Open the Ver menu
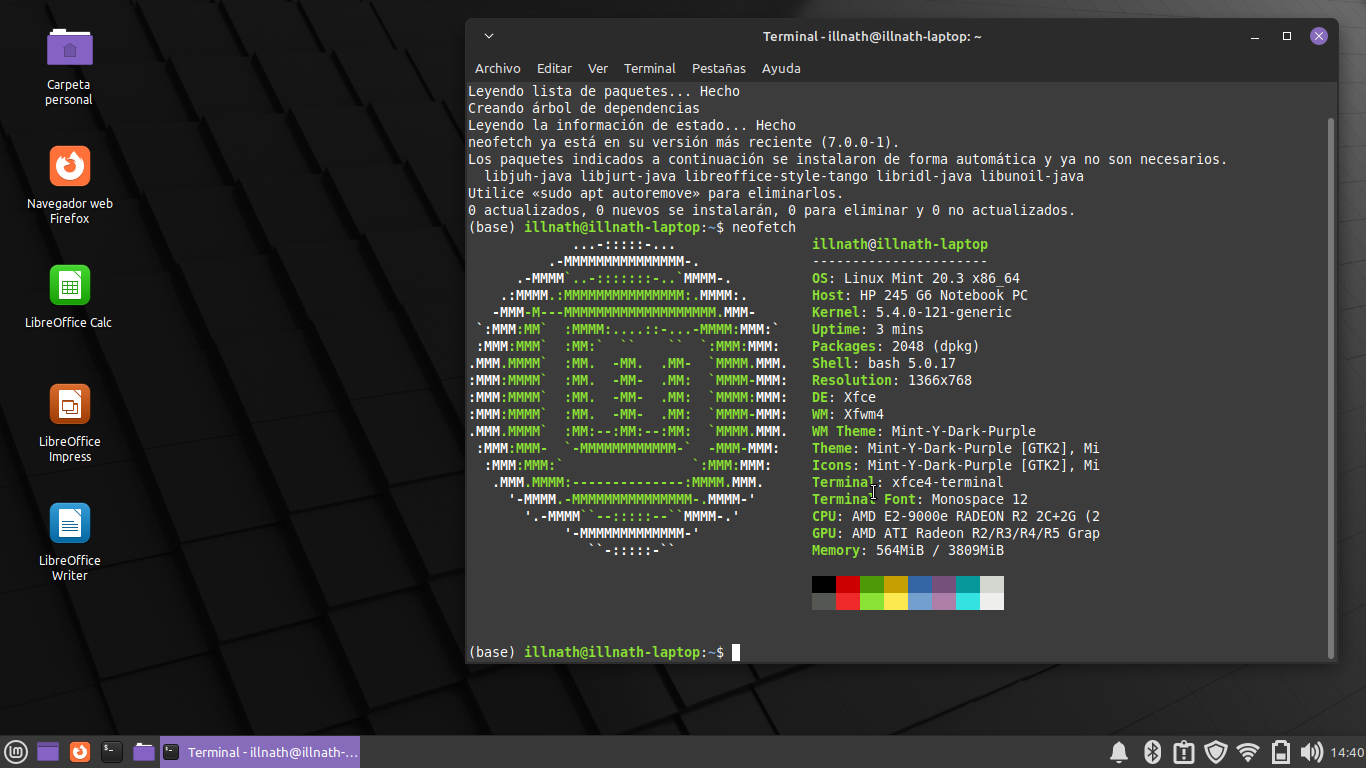Screen dimensions: 1366x768 598,69
